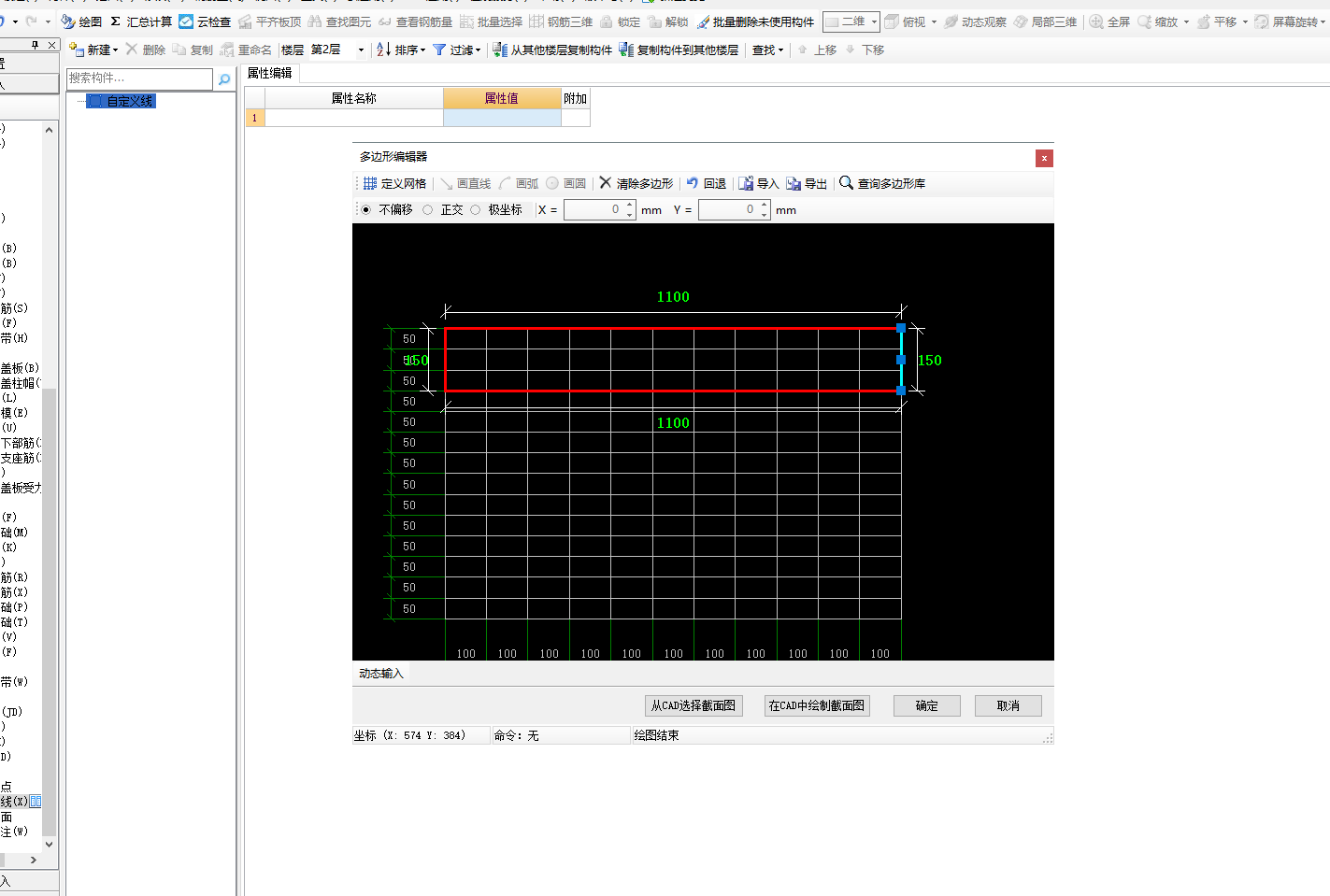Choose 从其他楼层复制构件

click(552, 50)
